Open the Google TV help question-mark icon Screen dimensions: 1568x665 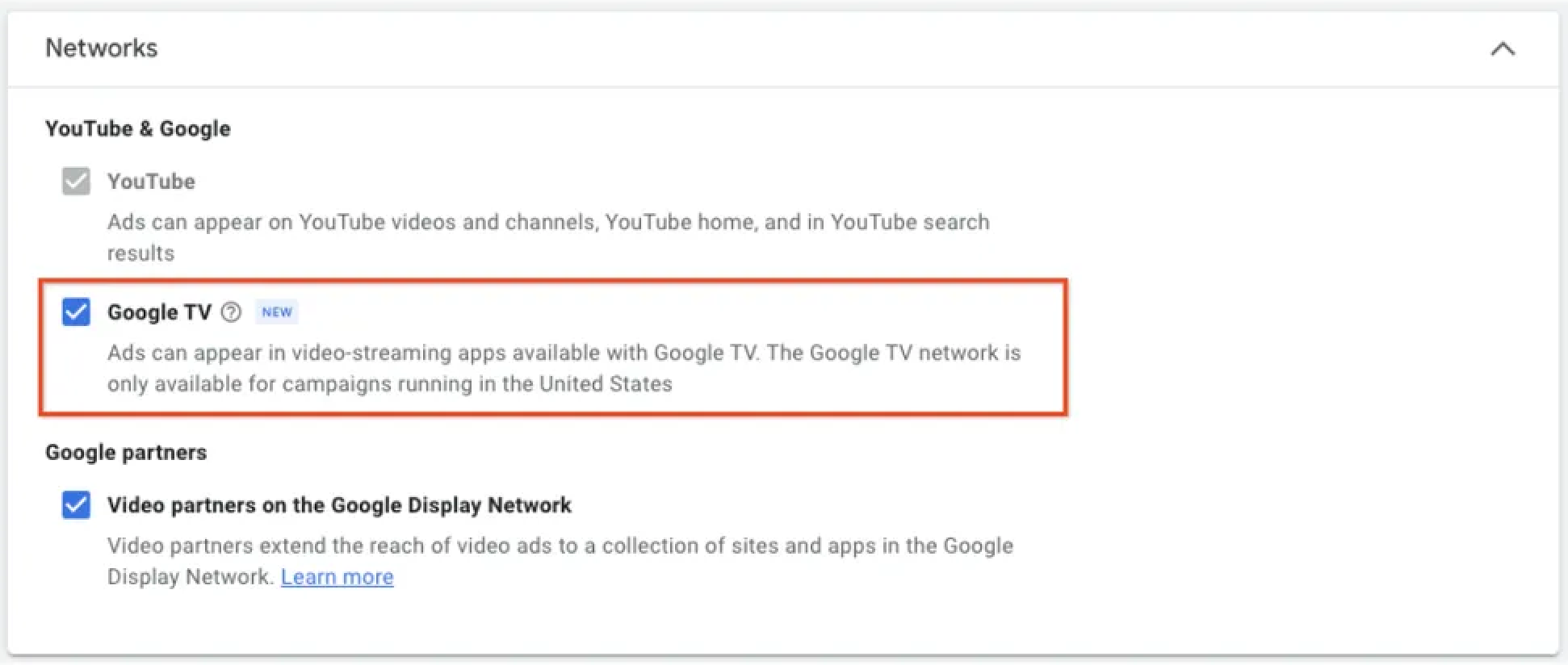tap(231, 312)
